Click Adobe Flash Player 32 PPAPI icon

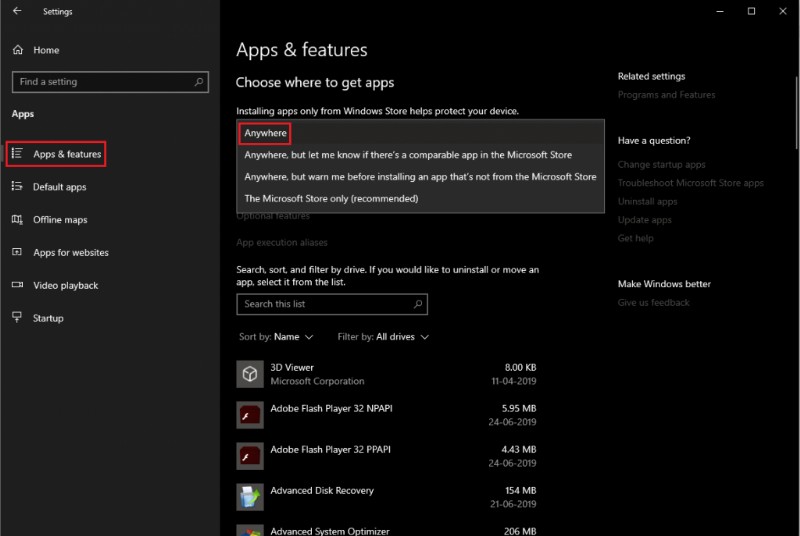coord(250,456)
